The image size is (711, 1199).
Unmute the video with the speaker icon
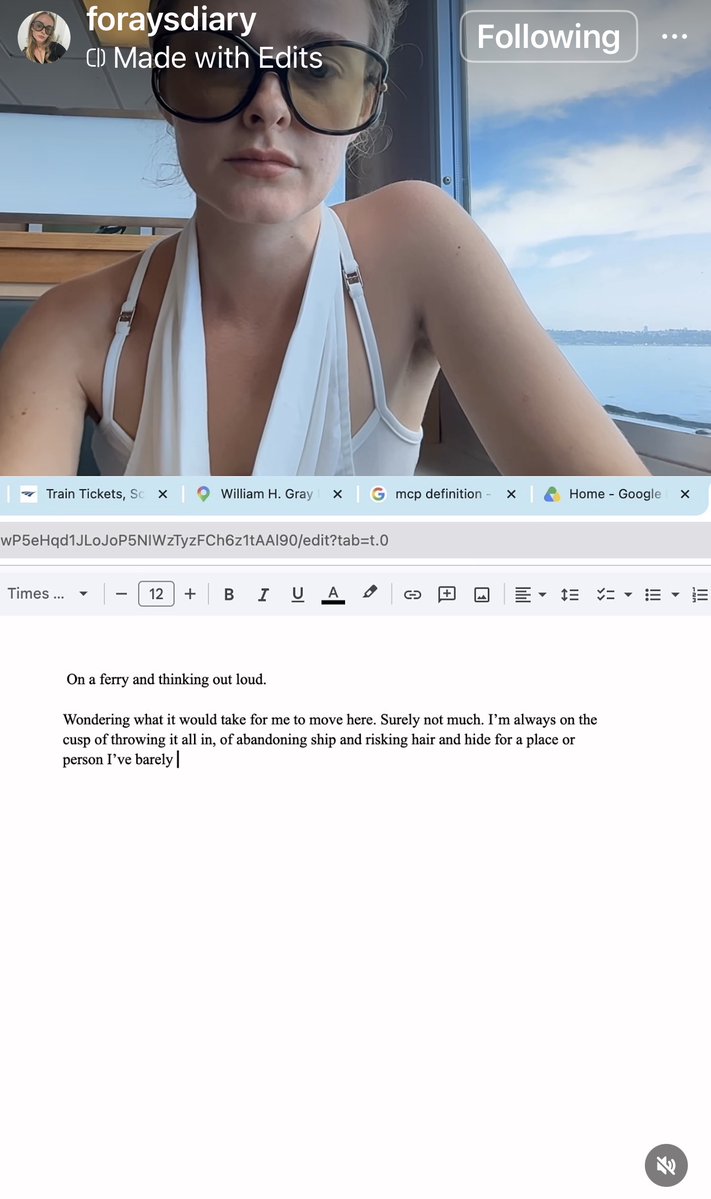[x=666, y=1165]
